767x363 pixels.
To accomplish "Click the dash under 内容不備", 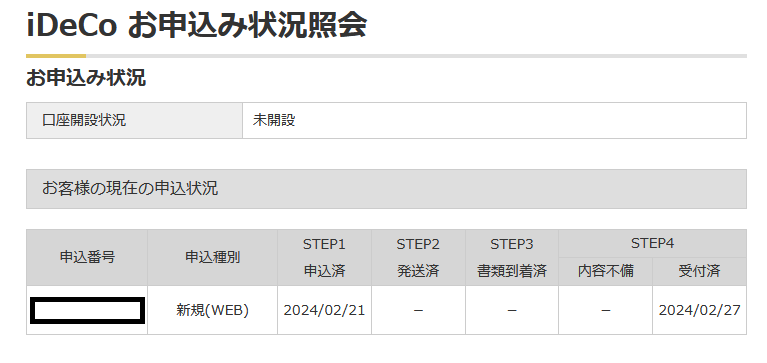I will tap(606, 310).
